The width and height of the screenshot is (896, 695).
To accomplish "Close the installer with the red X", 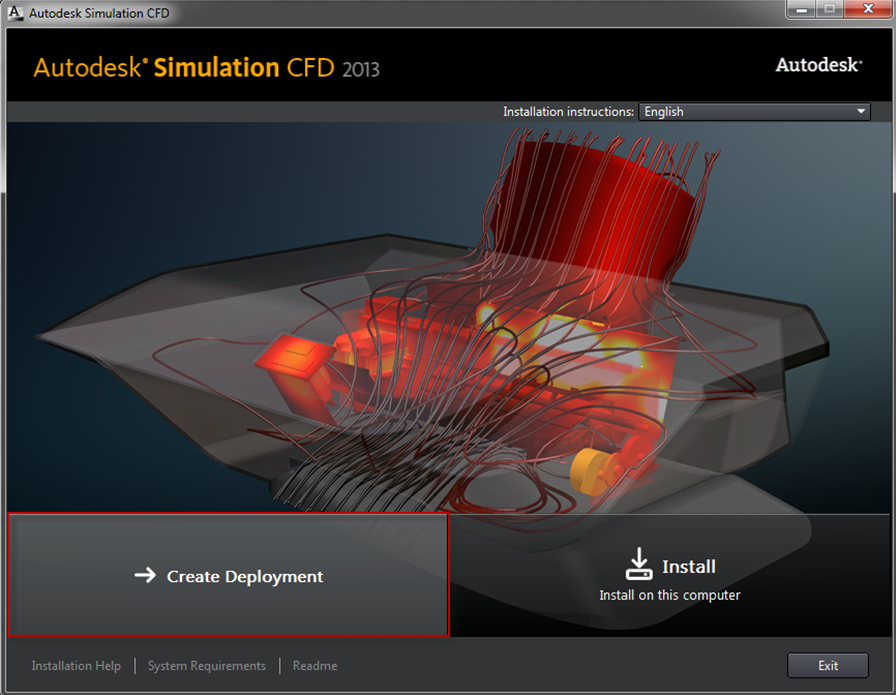I will pos(865,9).
